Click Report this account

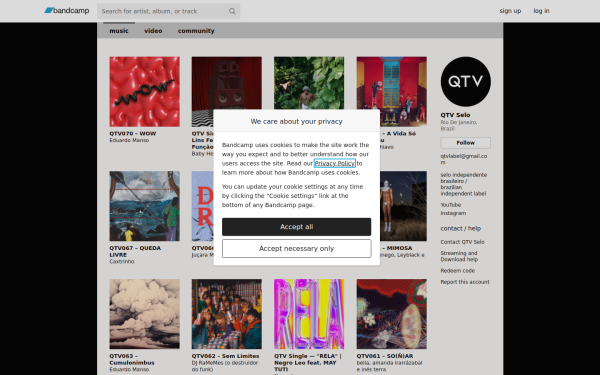coord(465,282)
